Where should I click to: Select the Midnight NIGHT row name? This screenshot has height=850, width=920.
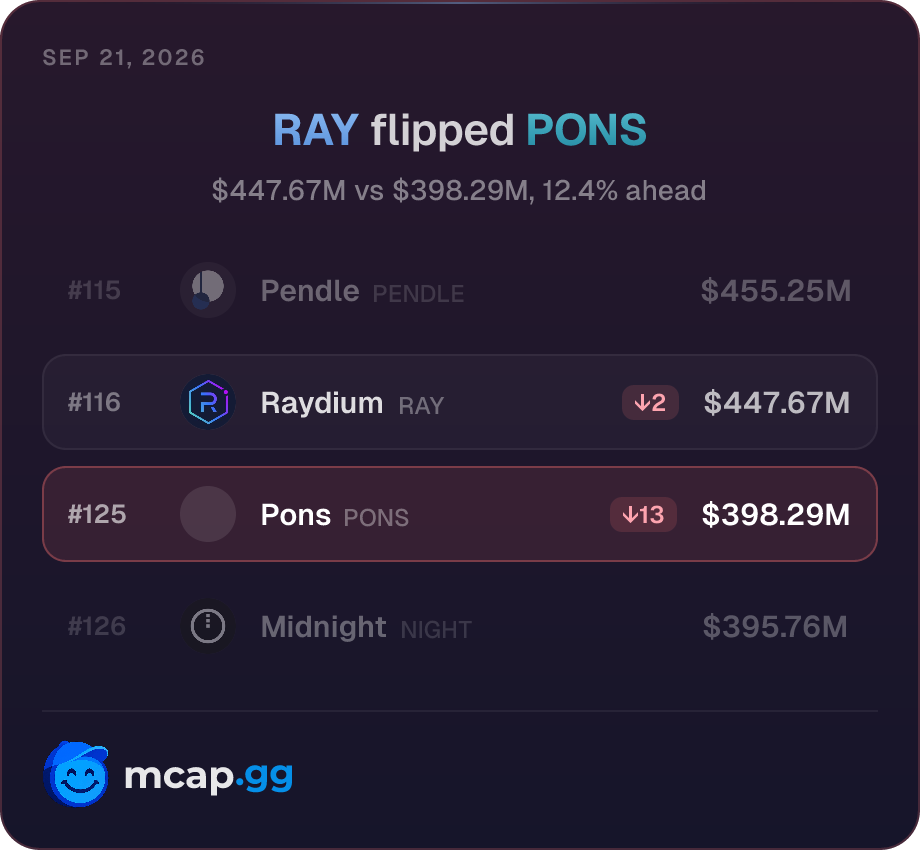pyautogui.click(x=366, y=627)
